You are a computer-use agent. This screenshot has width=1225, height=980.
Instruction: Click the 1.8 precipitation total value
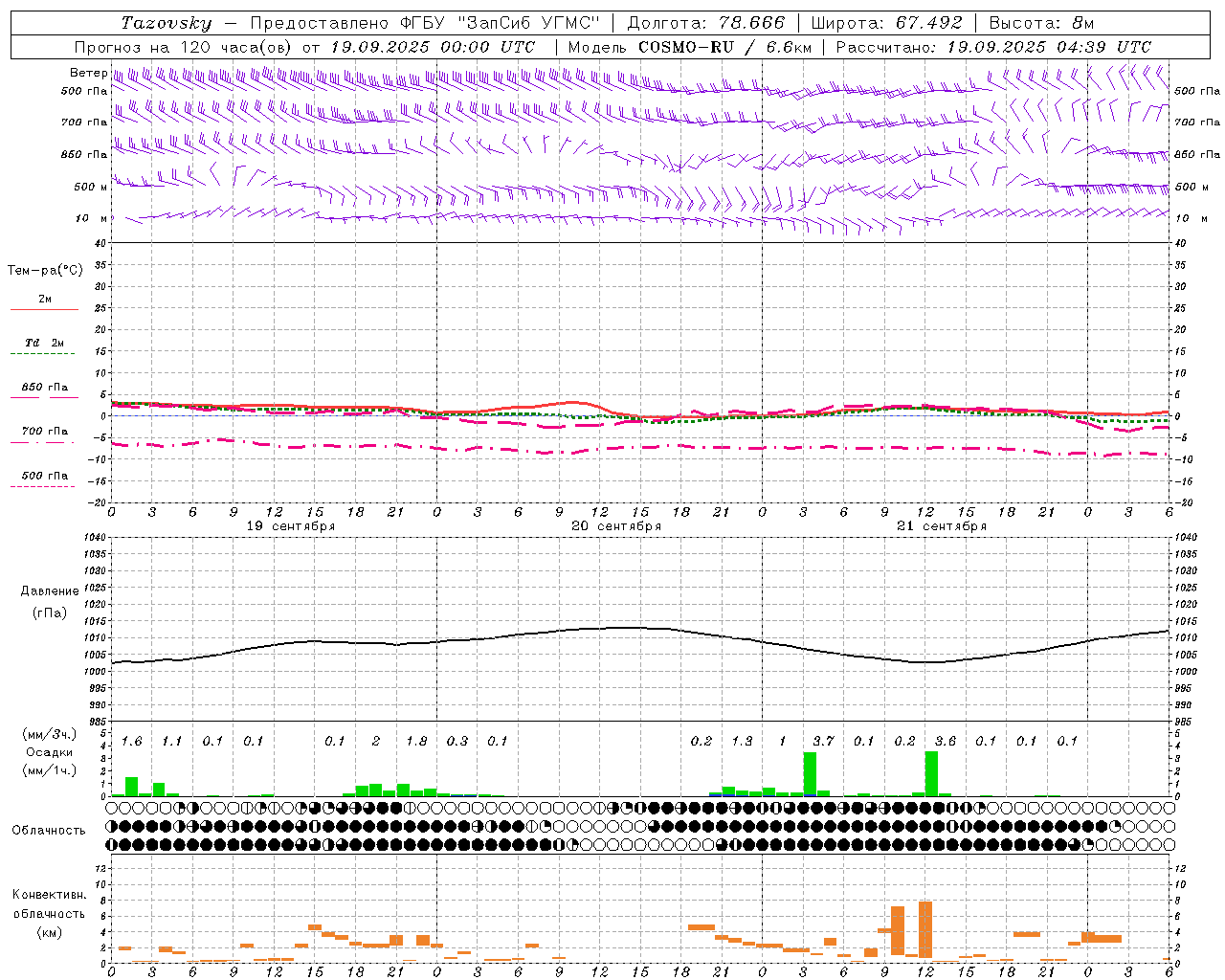coord(416,742)
